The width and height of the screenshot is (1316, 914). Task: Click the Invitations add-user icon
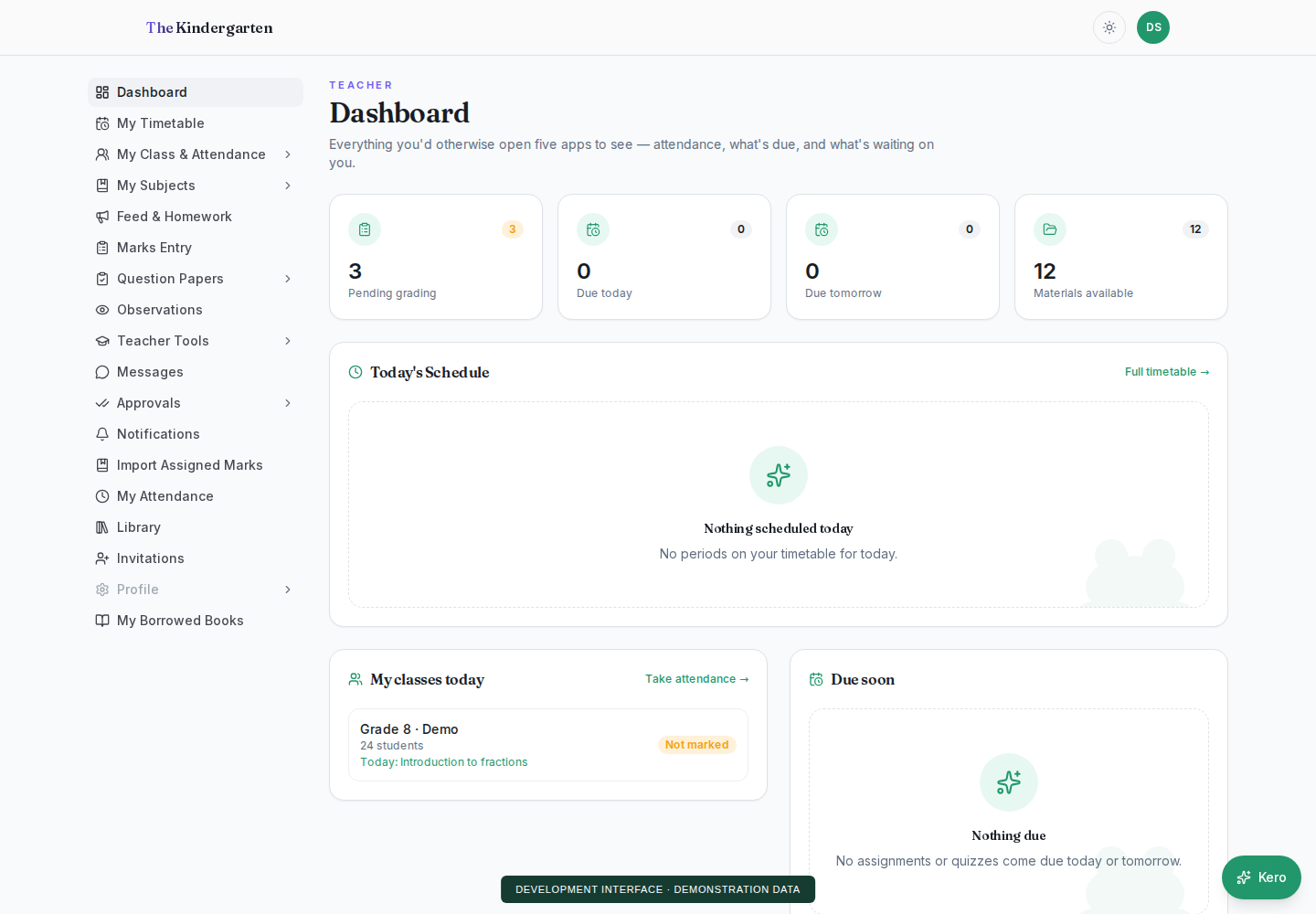[102, 558]
